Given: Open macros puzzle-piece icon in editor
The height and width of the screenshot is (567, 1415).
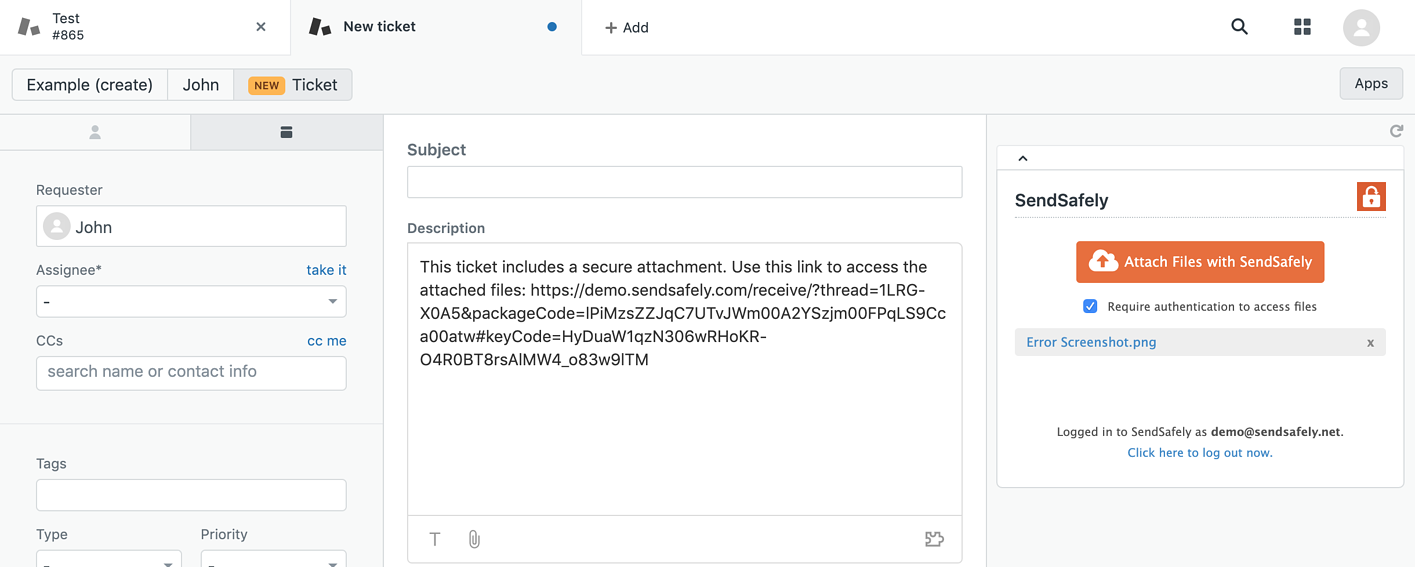Looking at the screenshot, I should (x=934, y=539).
